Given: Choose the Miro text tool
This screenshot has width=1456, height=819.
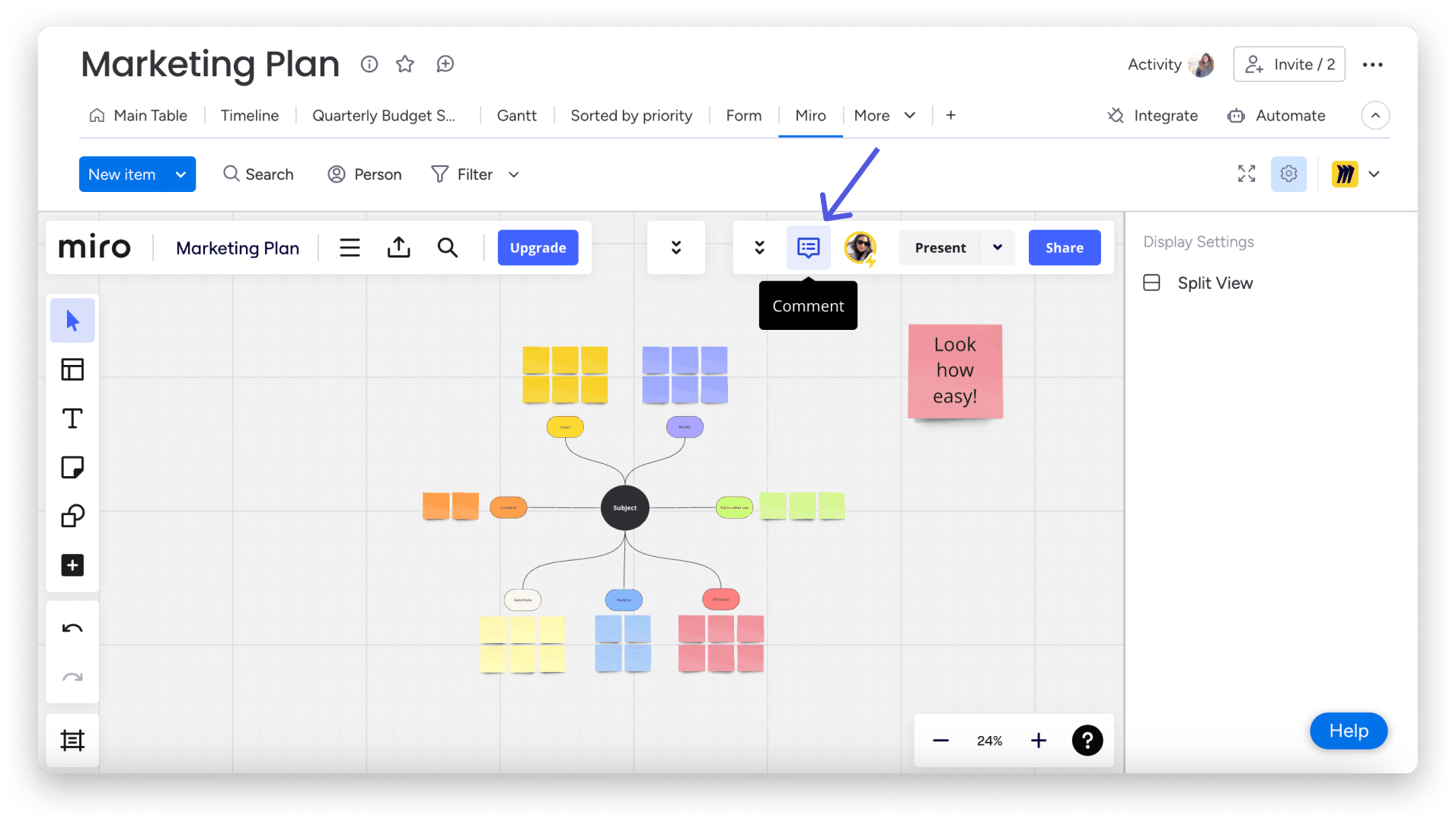Looking at the screenshot, I should click(72, 418).
